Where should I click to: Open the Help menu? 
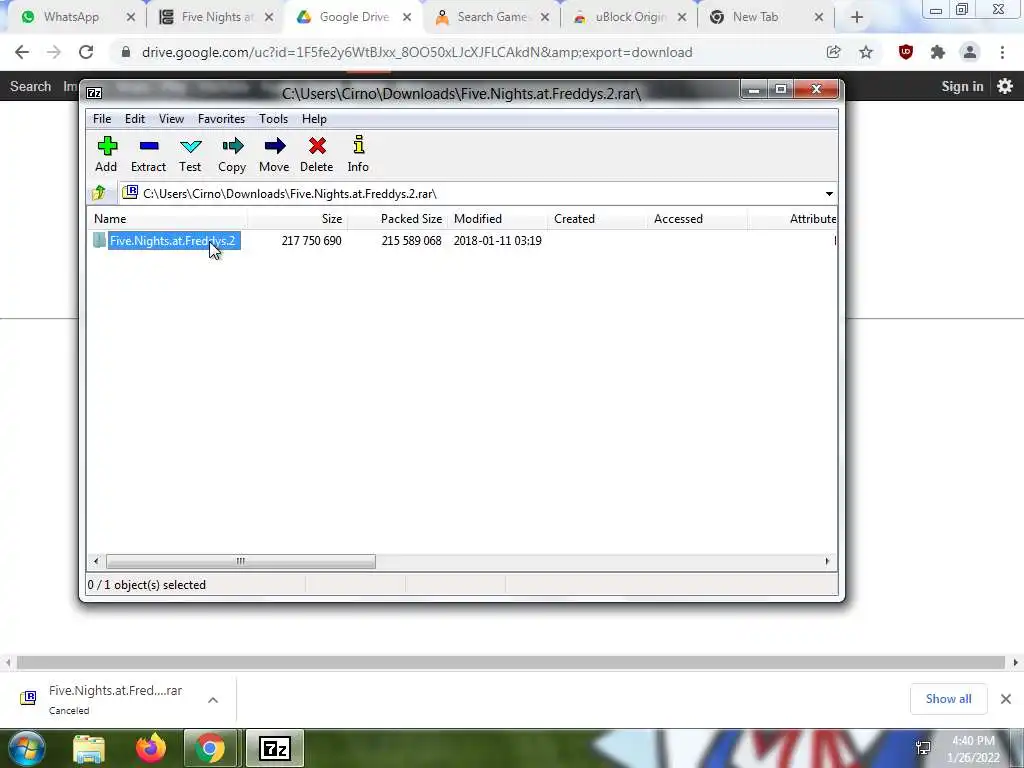[314, 119]
